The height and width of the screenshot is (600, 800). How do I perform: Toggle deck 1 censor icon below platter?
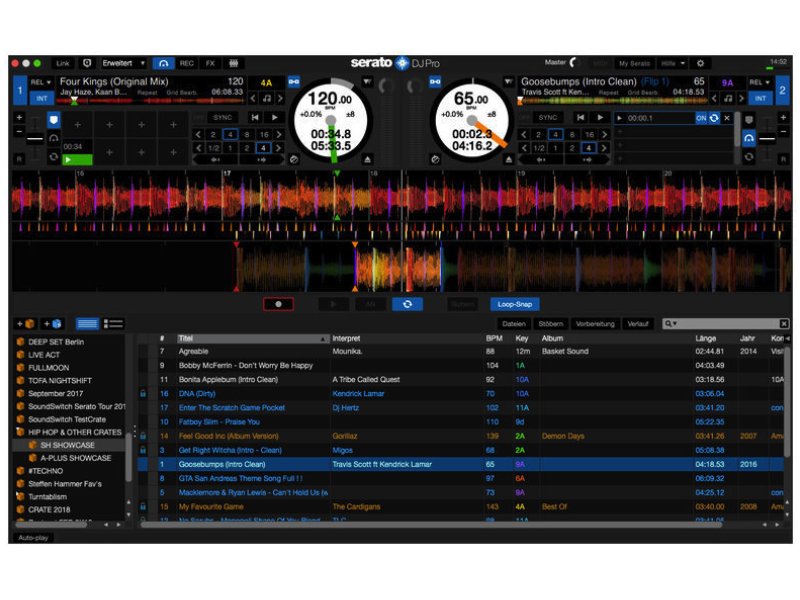pyautogui.click(x=294, y=160)
